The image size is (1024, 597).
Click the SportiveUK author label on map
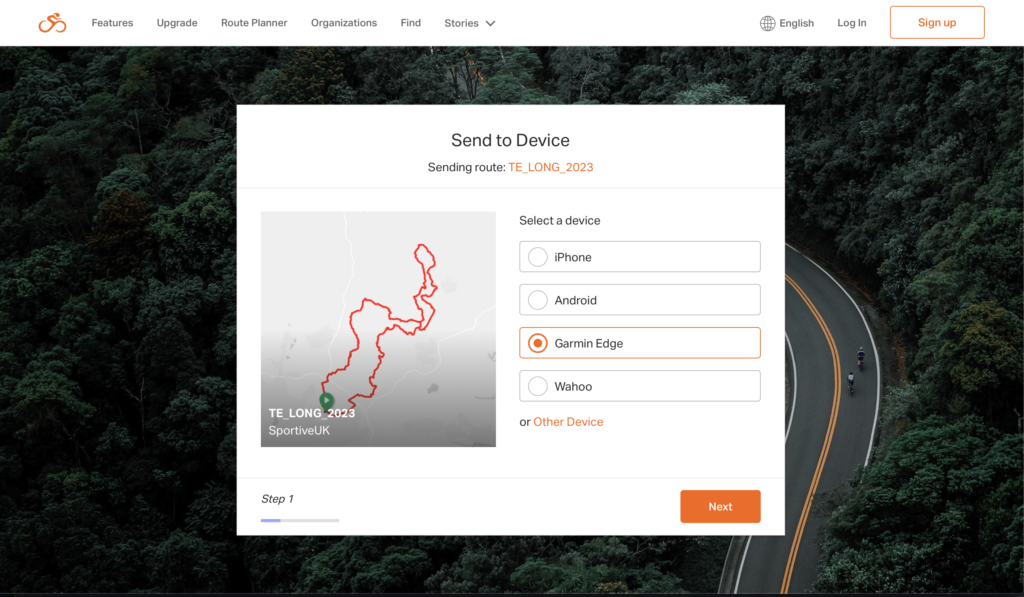click(x=299, y=430)
